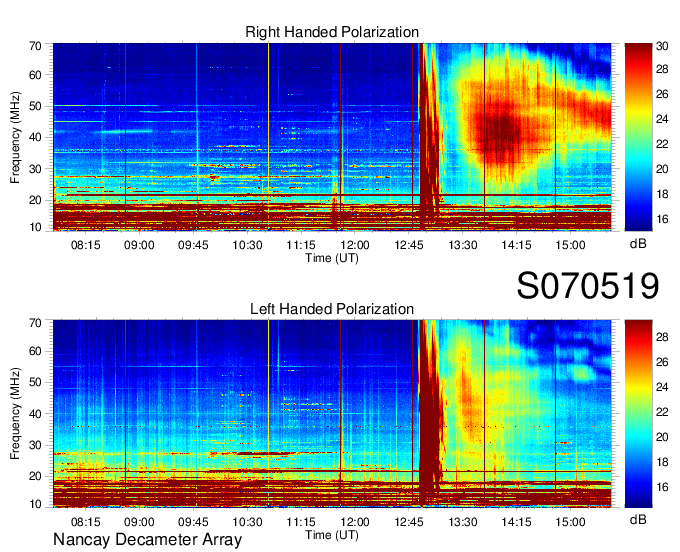Click the 24 dB value on Right Handed color bar

click(662, 119)
